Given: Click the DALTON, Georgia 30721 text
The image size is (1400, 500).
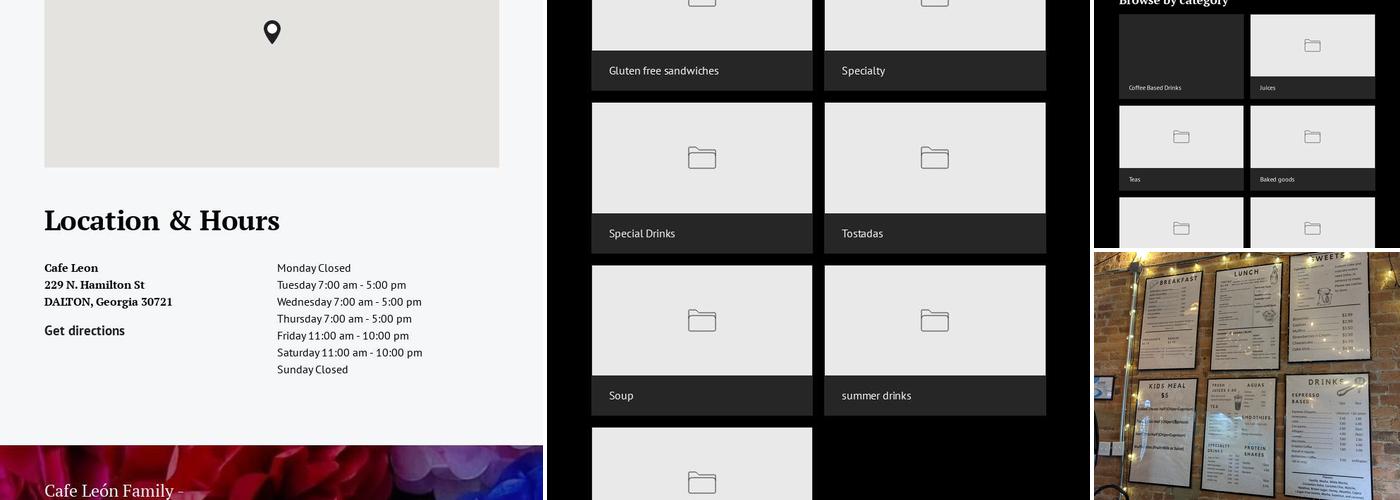Looking at the screenshot, I should [108, 302].
